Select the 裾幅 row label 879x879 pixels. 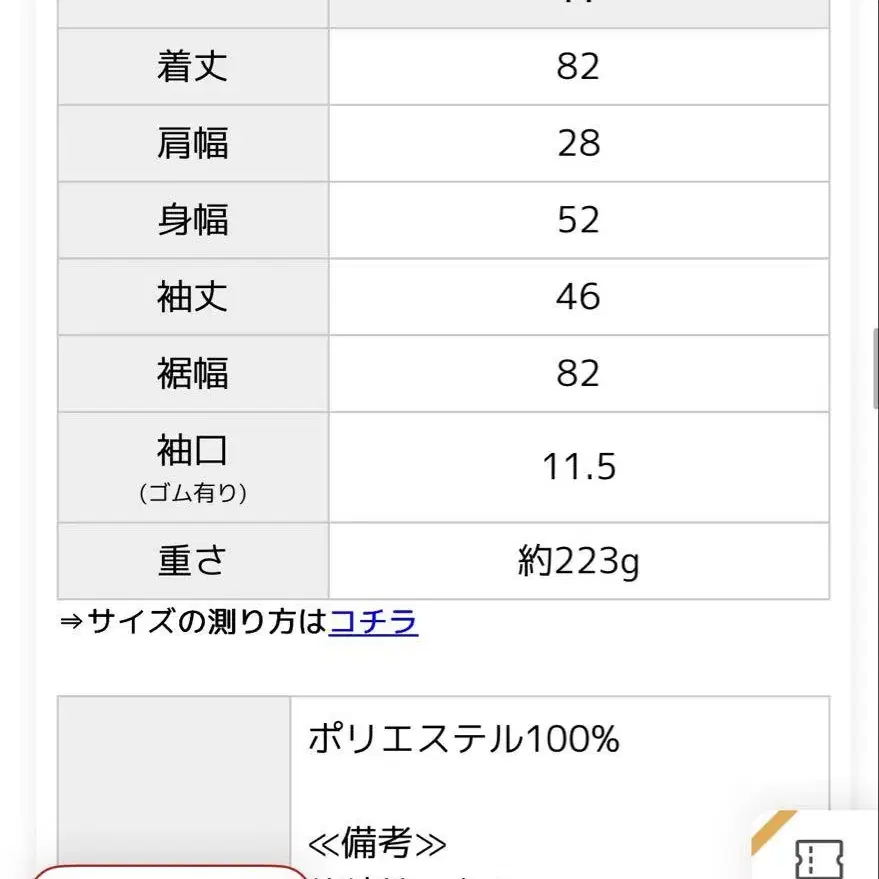point(193,373)
